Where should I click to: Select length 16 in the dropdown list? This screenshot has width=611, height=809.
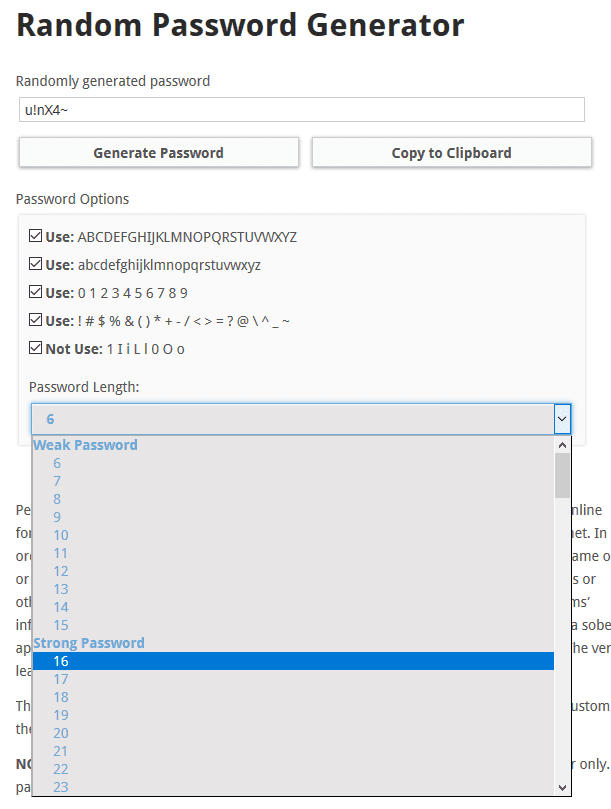61,661
